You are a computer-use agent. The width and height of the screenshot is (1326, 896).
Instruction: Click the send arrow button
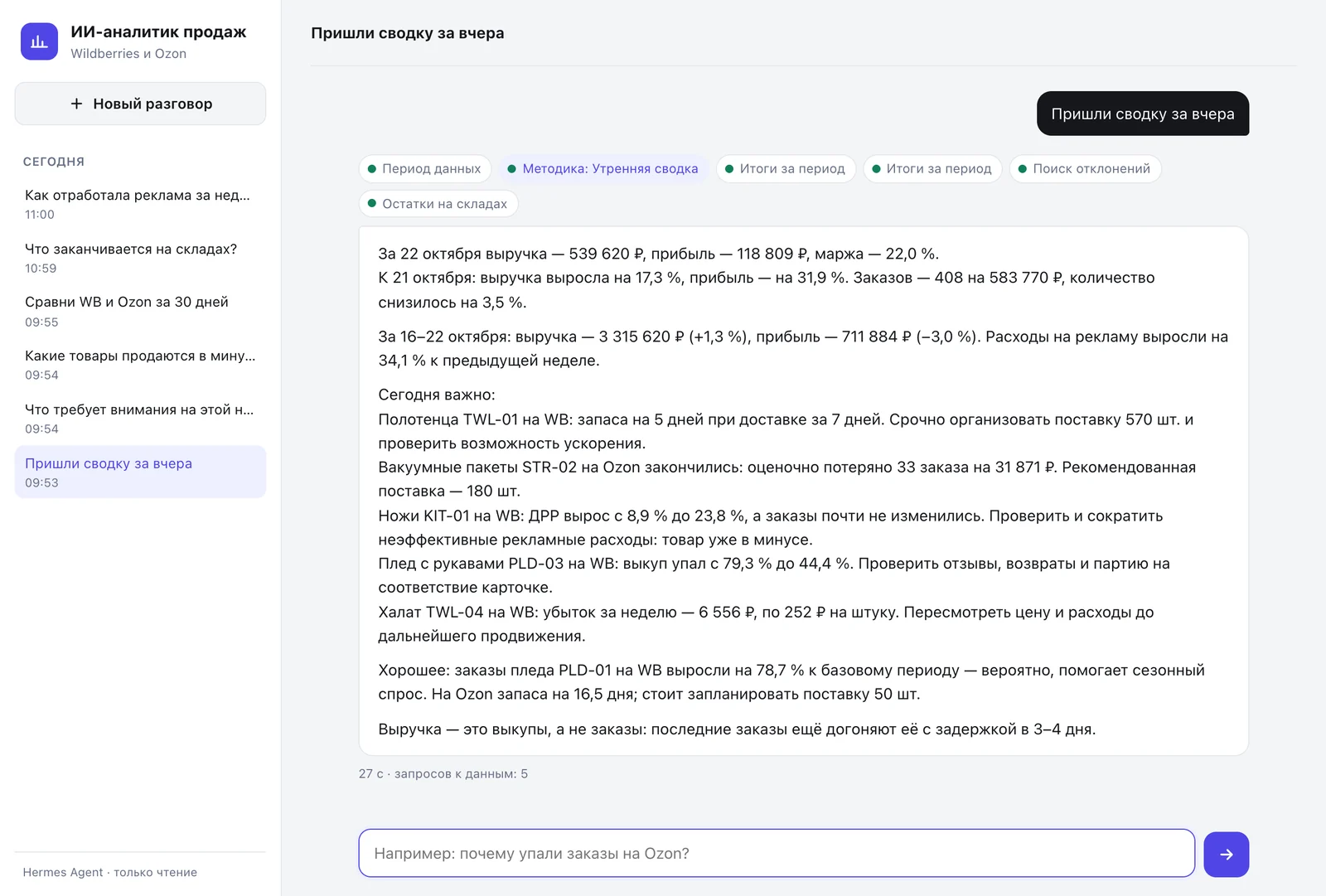coord(1226,854)
